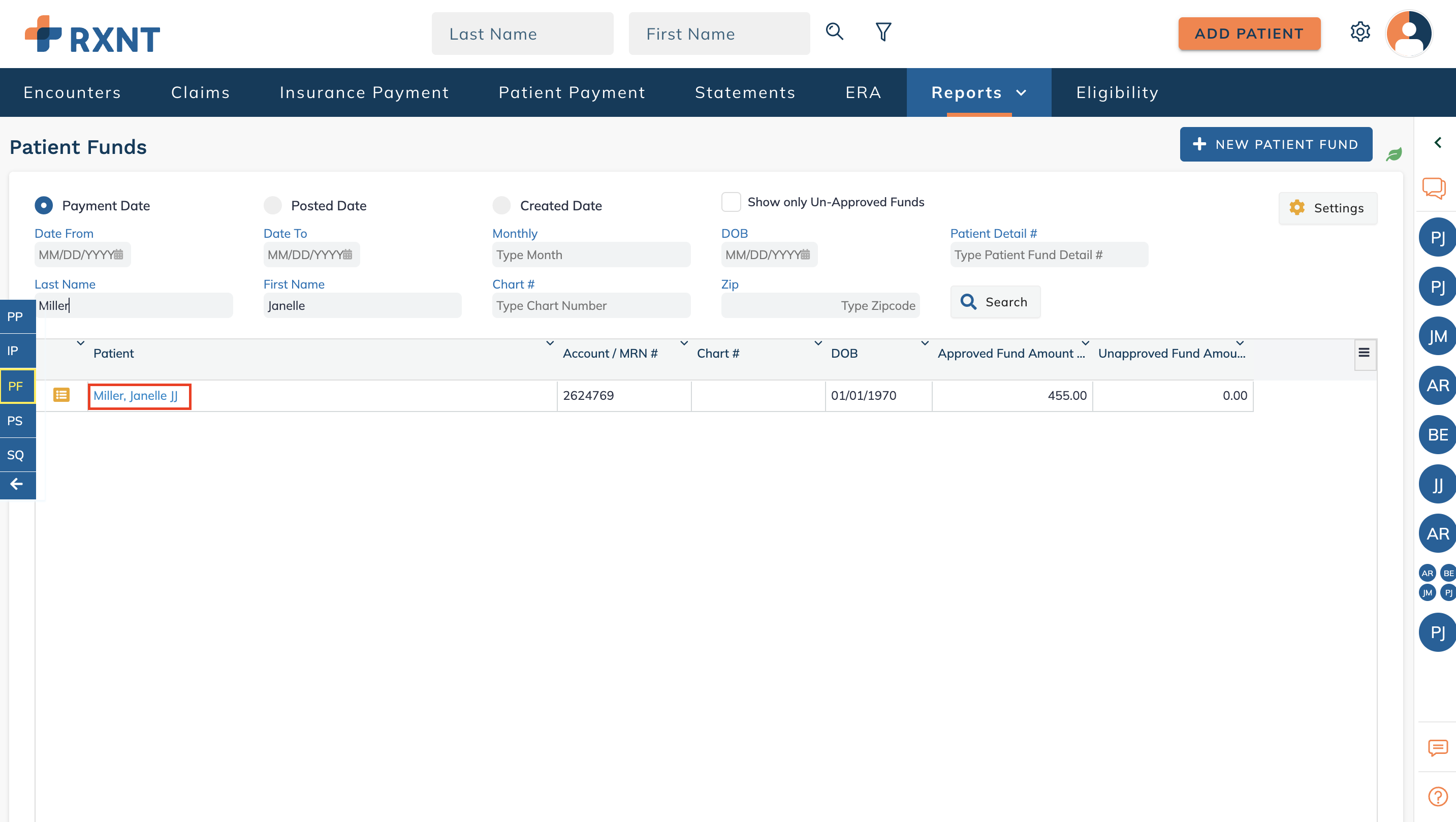
Task: Open the Patient column dropdown chevron
Action: pyautogui.click(x=549, y=343)
